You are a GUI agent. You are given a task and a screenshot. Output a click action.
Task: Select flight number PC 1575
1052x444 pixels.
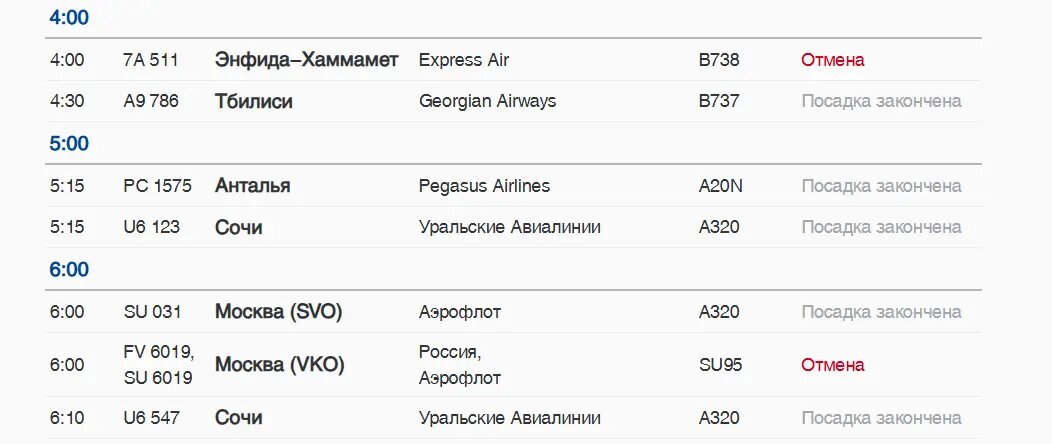(158, 185)
